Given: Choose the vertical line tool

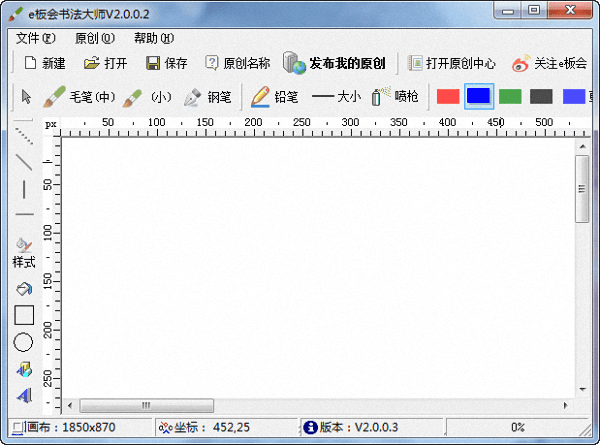Looking at the screenshot, I should [24, 189].
